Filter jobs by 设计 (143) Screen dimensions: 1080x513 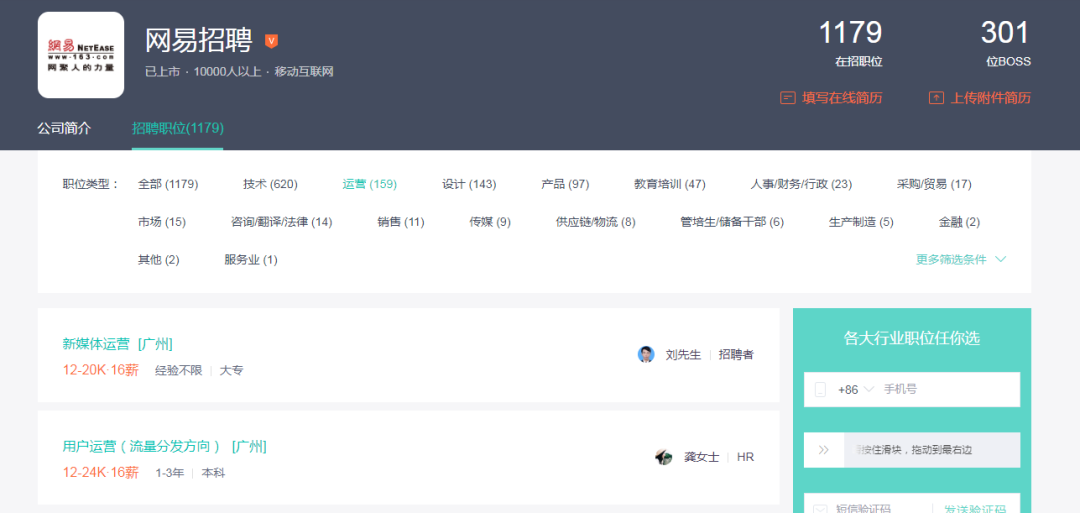point(469,184)
